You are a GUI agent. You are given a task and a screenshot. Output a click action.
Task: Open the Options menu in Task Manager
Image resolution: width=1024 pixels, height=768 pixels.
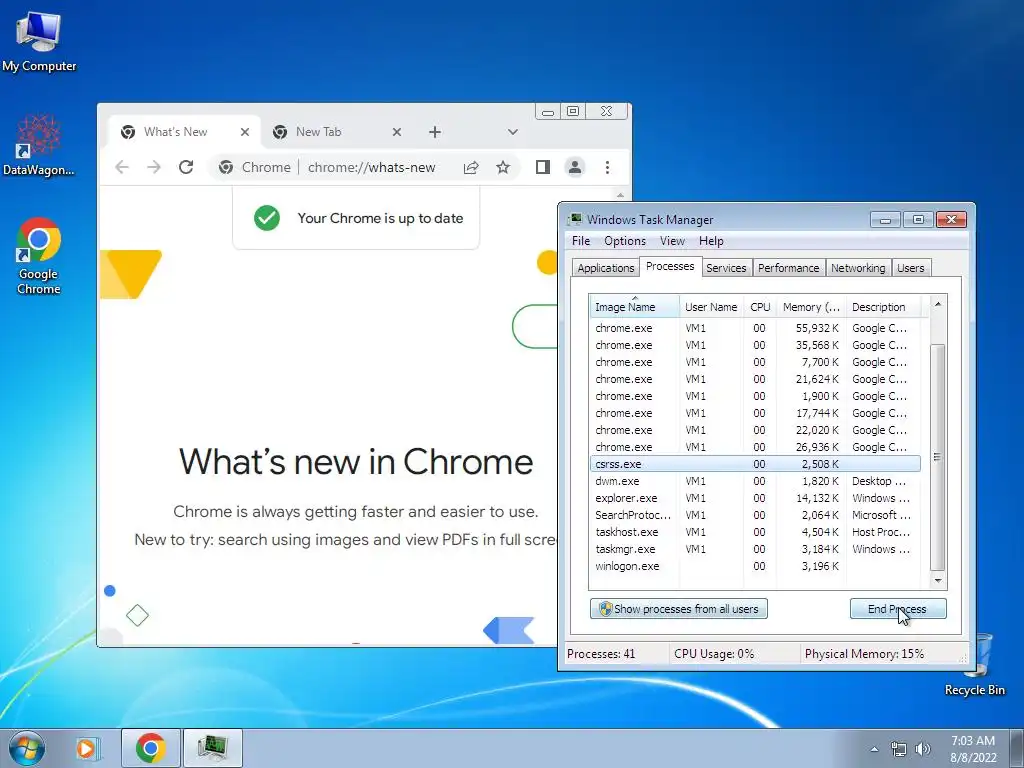(x=624, y=241)
